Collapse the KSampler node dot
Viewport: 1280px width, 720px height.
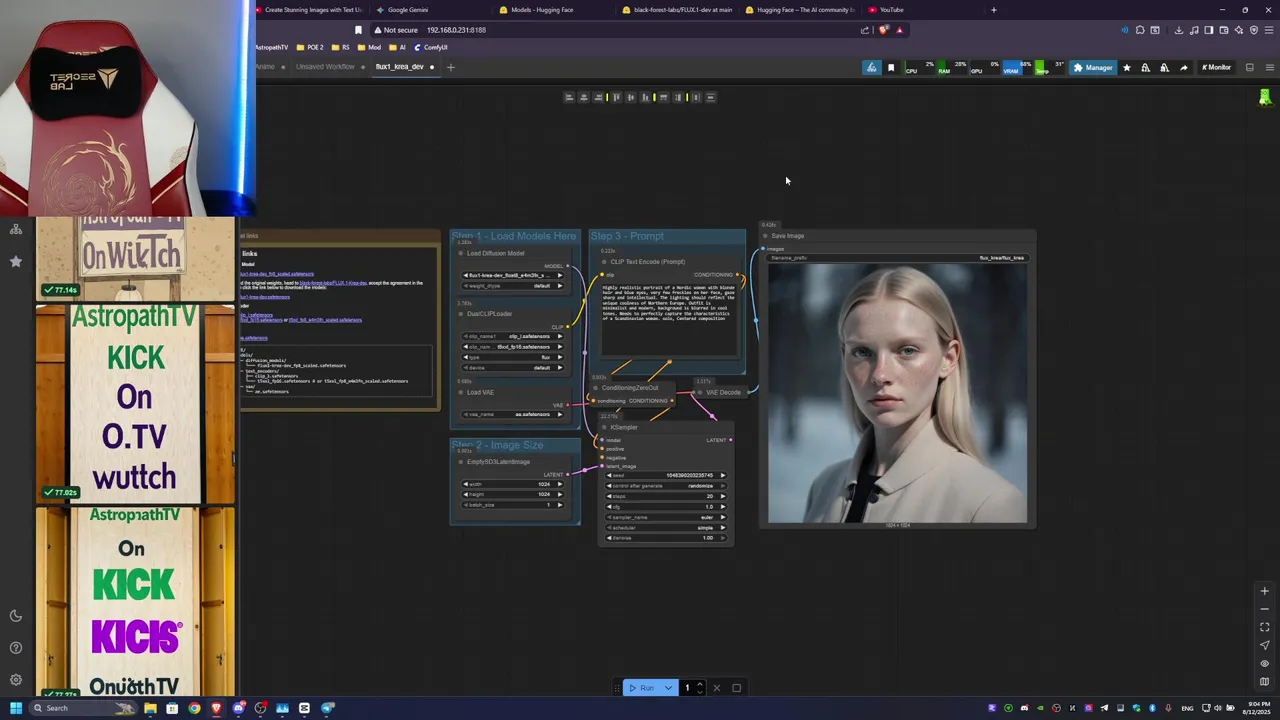tap(604, 427)
